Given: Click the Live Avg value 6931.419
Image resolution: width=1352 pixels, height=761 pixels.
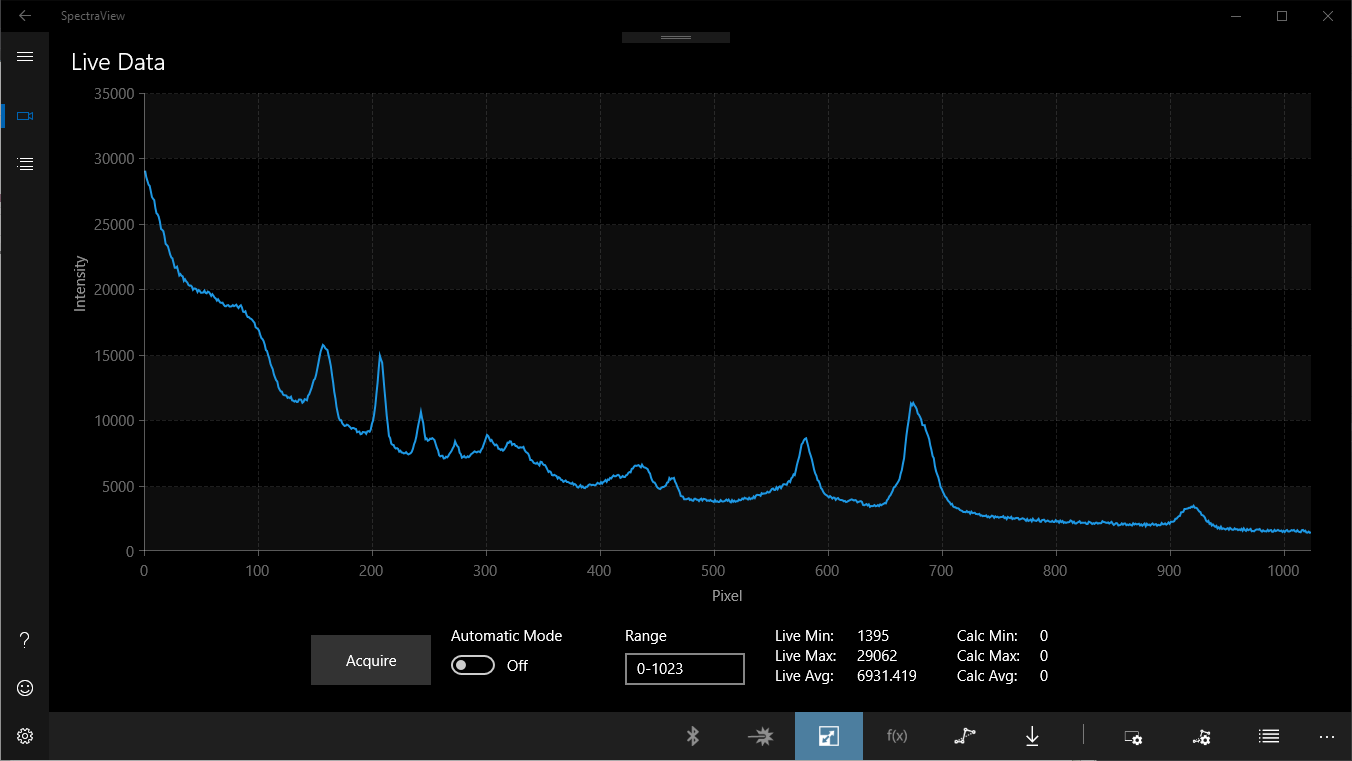Looking at the screenshot, I should pos(887,676).
